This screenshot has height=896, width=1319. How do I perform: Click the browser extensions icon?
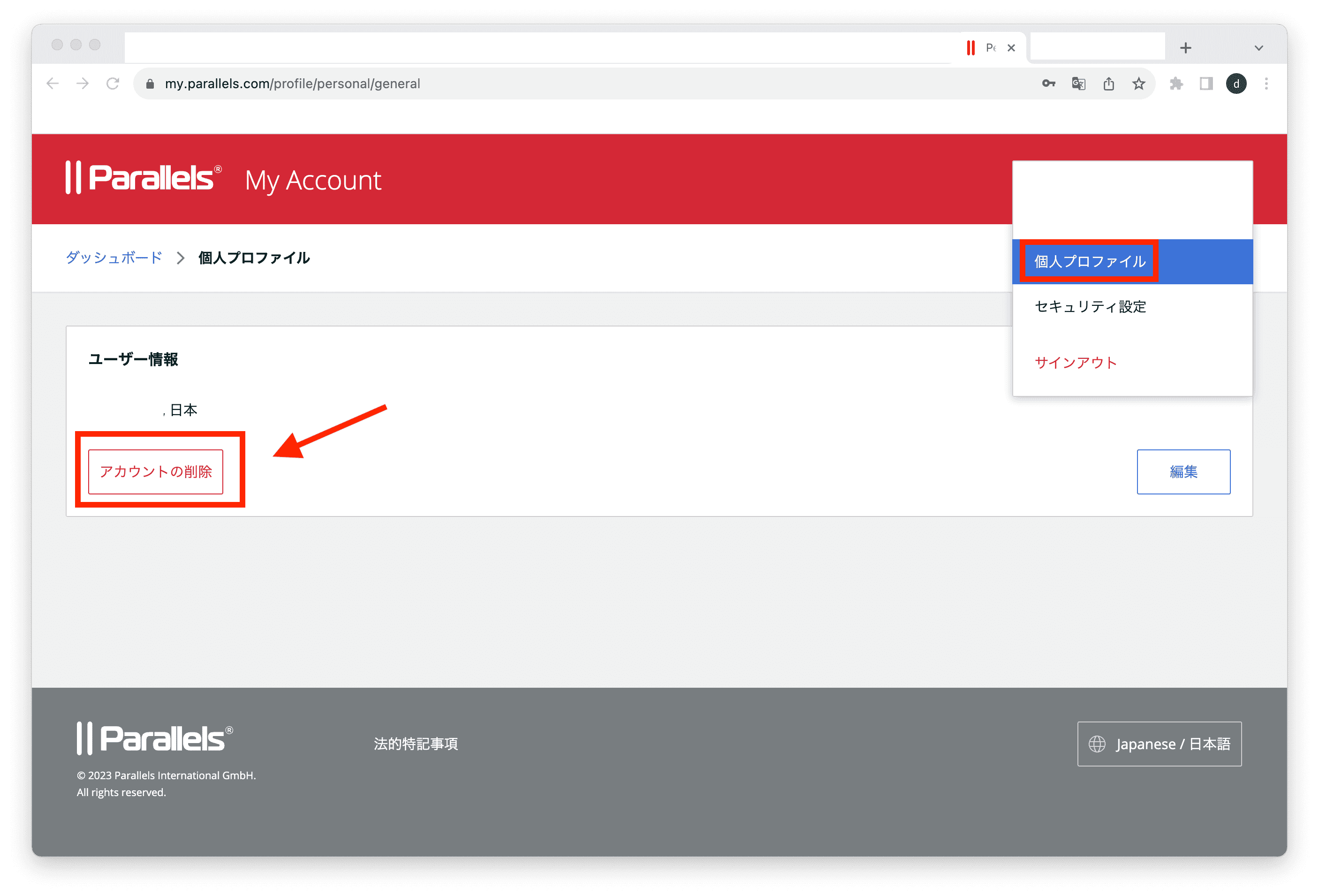pos(1173,84)
